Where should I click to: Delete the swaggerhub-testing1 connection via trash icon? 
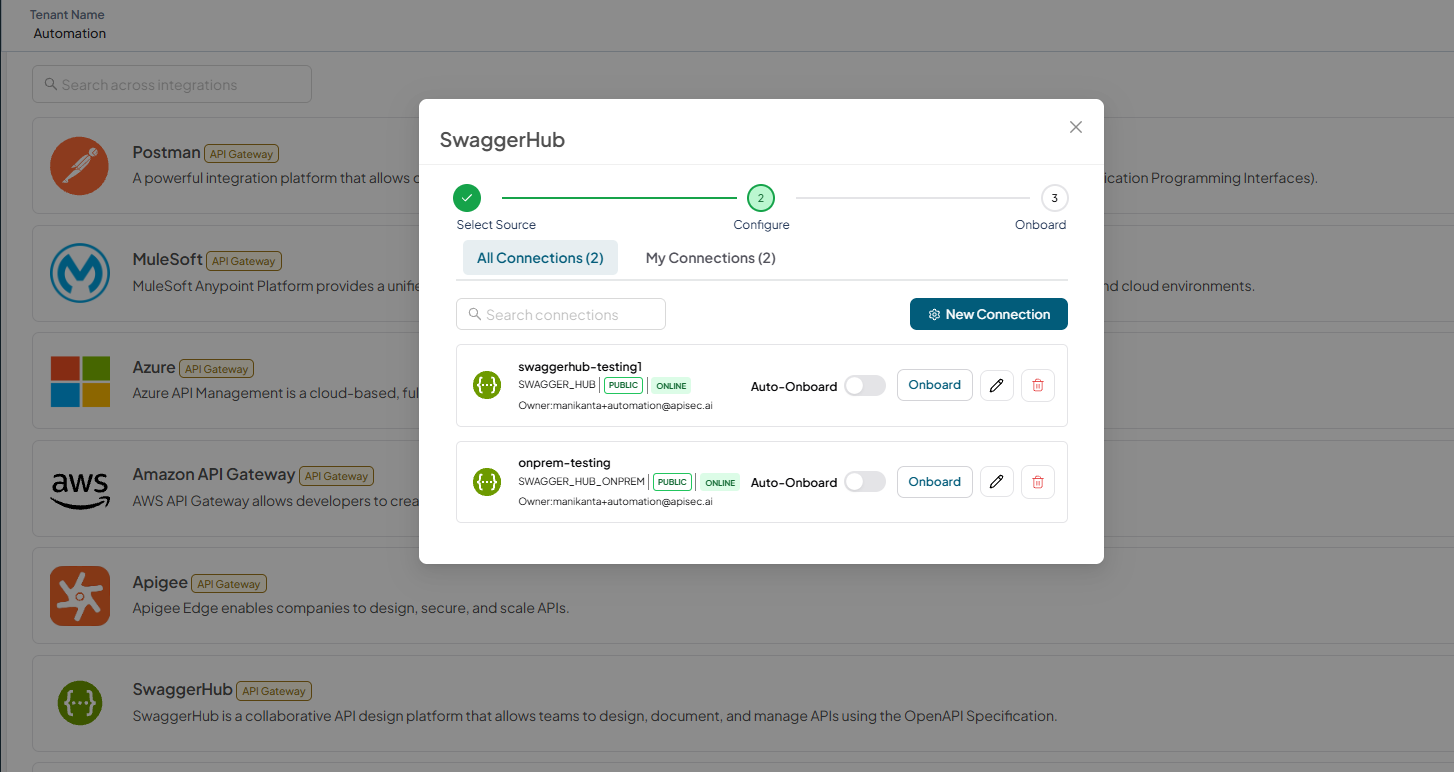click(1037, 385)
